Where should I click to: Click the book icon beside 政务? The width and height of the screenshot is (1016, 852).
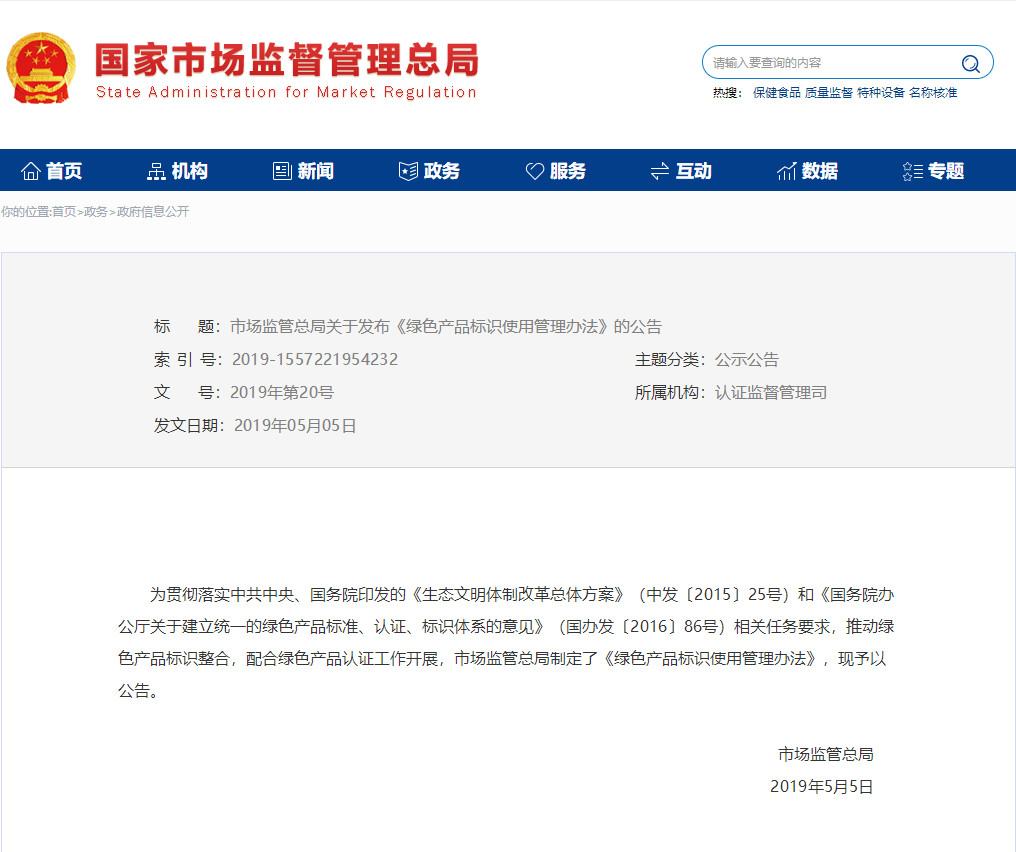[408, 171]
